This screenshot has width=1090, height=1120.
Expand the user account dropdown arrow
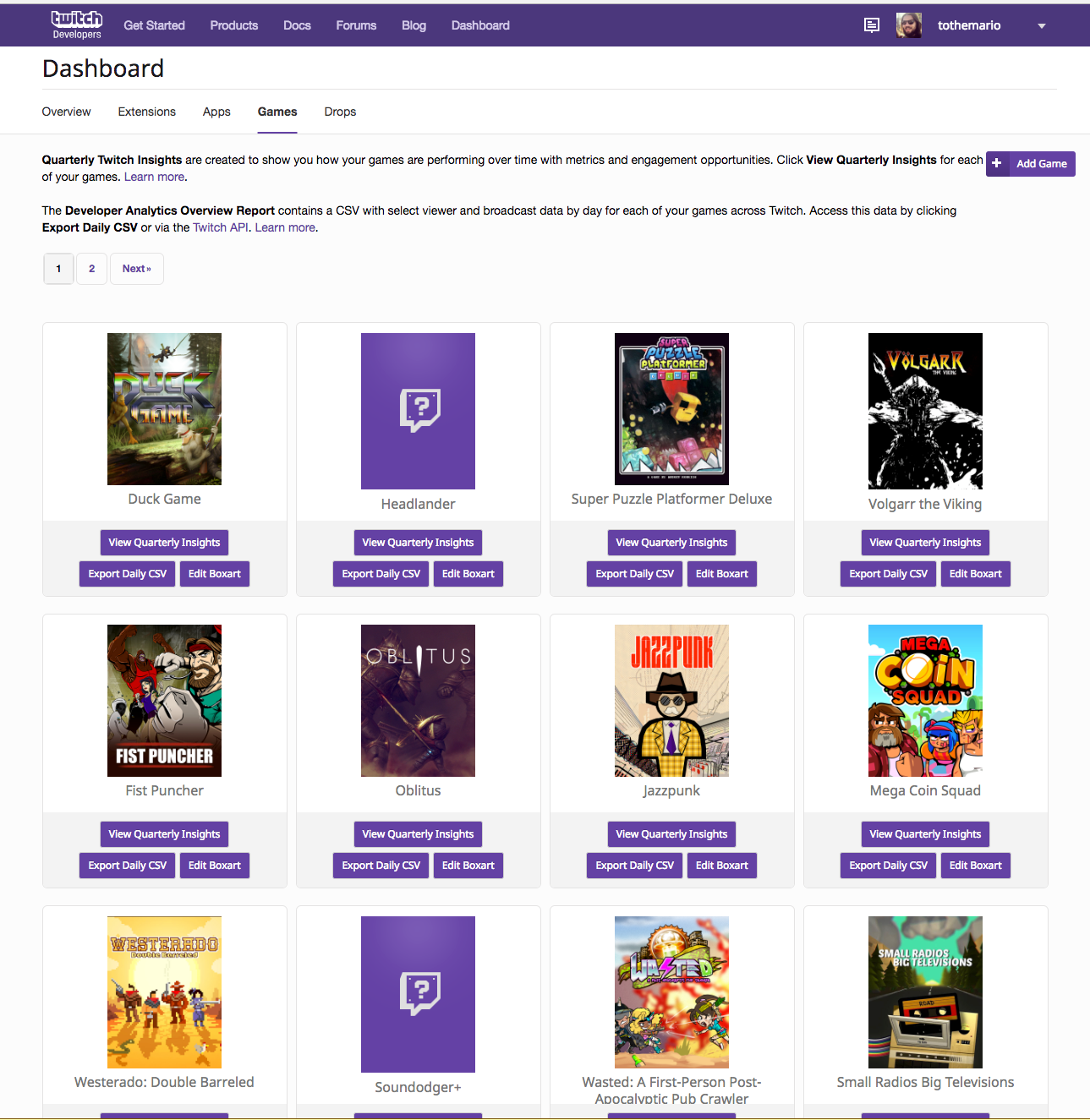[x=1042, y=26]
